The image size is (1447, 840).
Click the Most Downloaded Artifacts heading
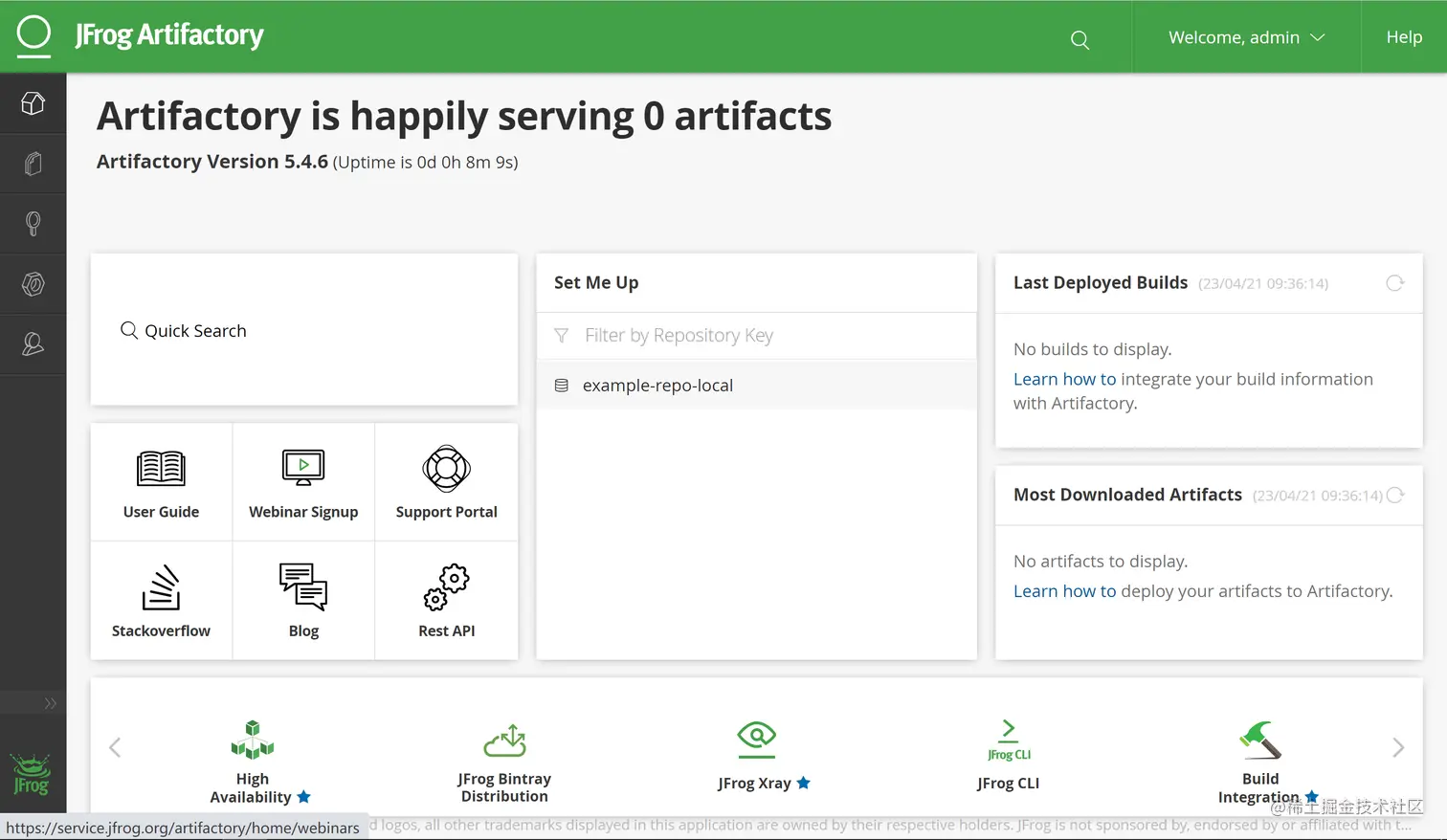pyautogui.click(x=1127, y=495)
